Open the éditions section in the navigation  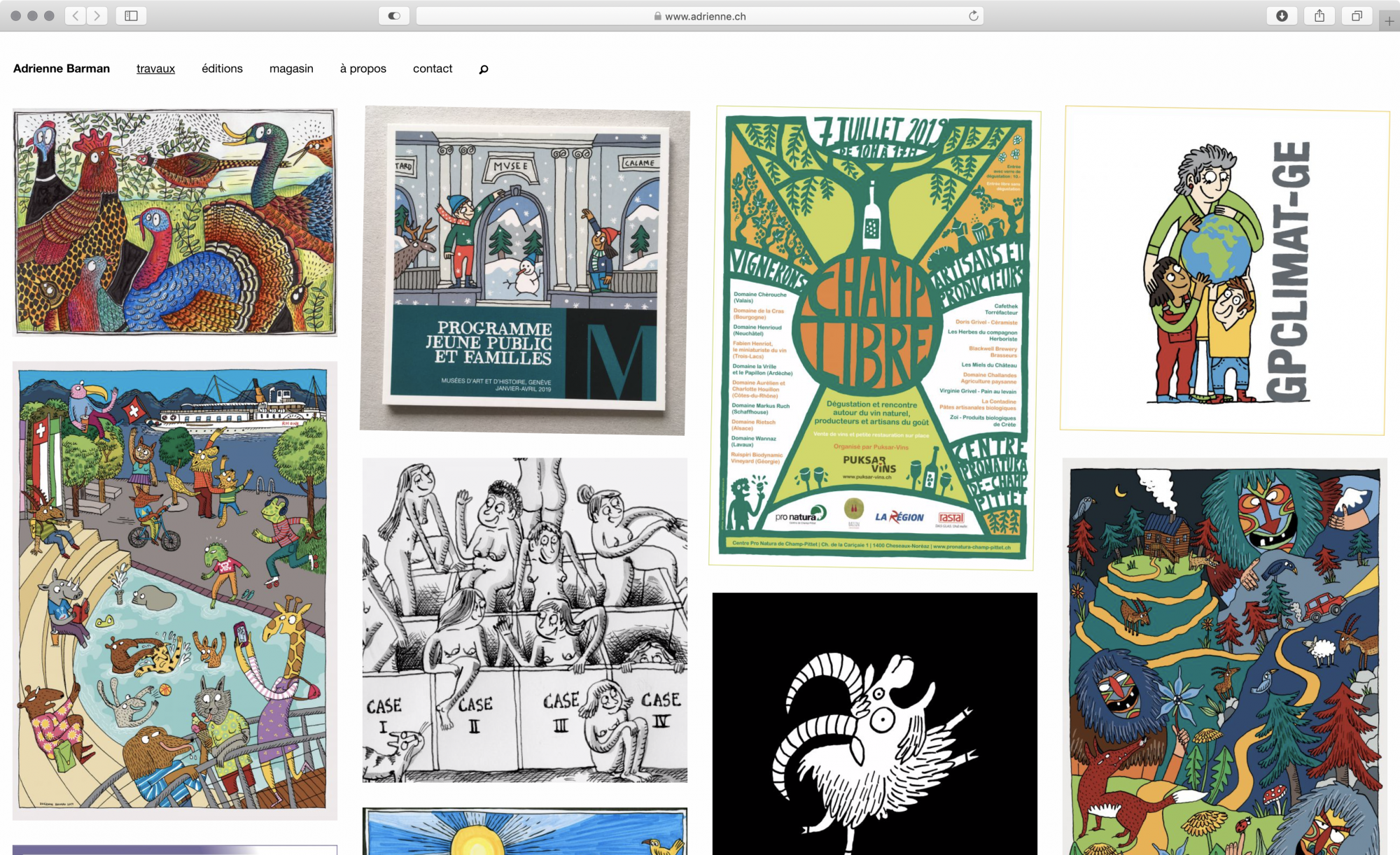coord(221,69)
